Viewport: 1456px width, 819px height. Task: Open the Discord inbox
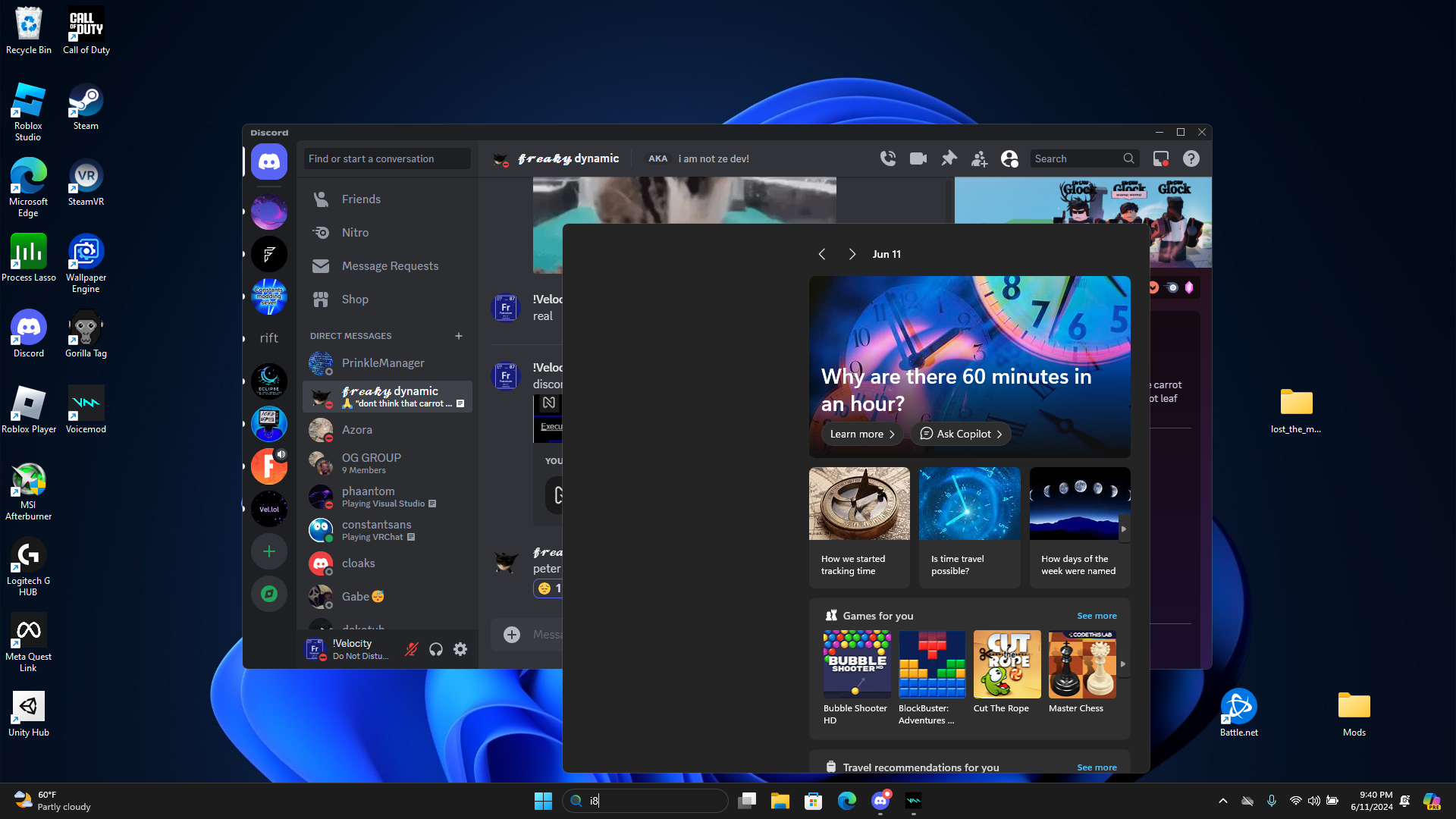tap(1160, 158)
